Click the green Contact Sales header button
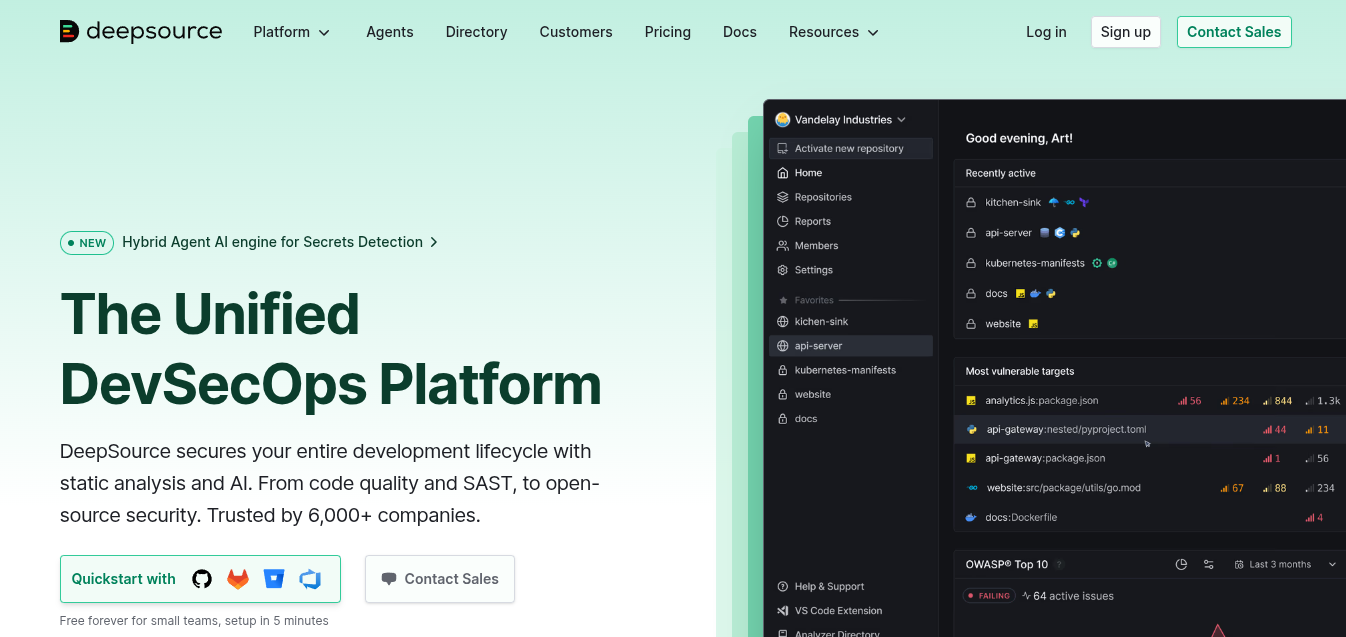 click(x=1234, y=32)
